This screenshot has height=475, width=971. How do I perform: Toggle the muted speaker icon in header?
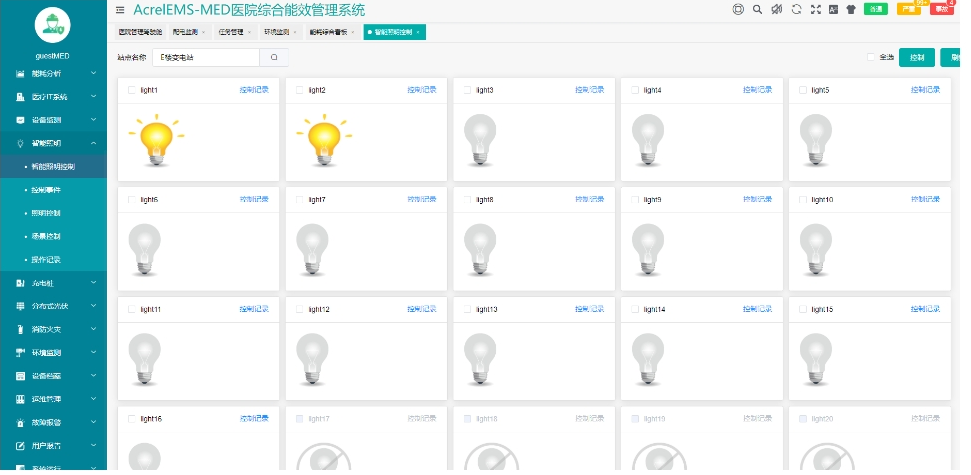[x=777, y=9]
